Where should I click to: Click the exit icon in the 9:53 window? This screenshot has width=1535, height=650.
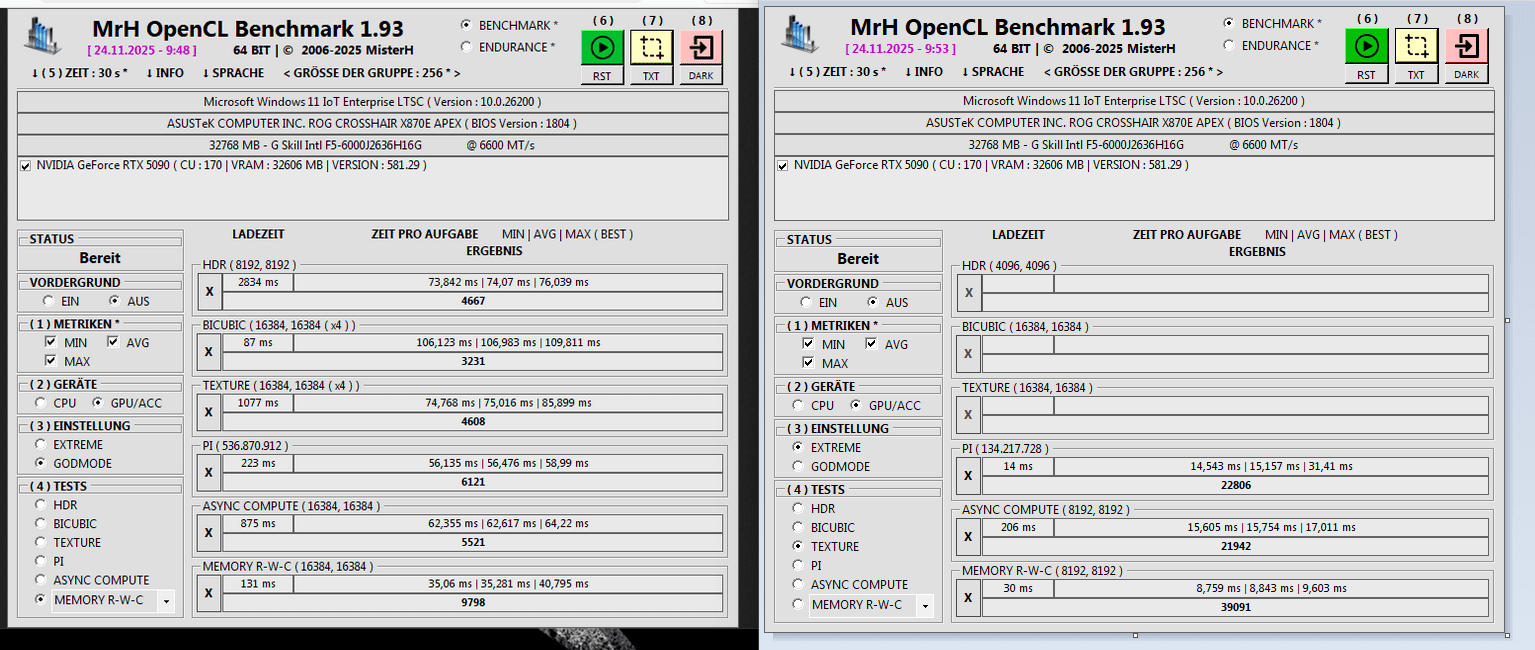point(1466,46)
